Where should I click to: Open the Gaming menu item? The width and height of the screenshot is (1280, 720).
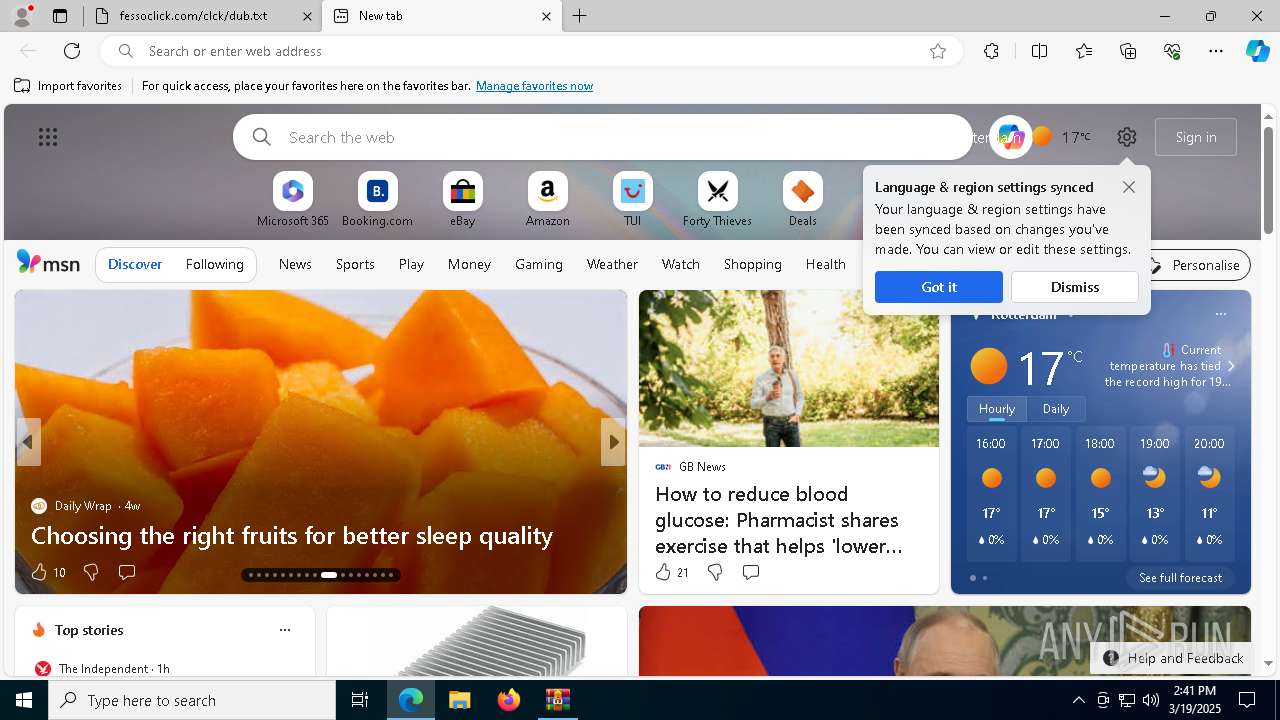pos(539,264)
